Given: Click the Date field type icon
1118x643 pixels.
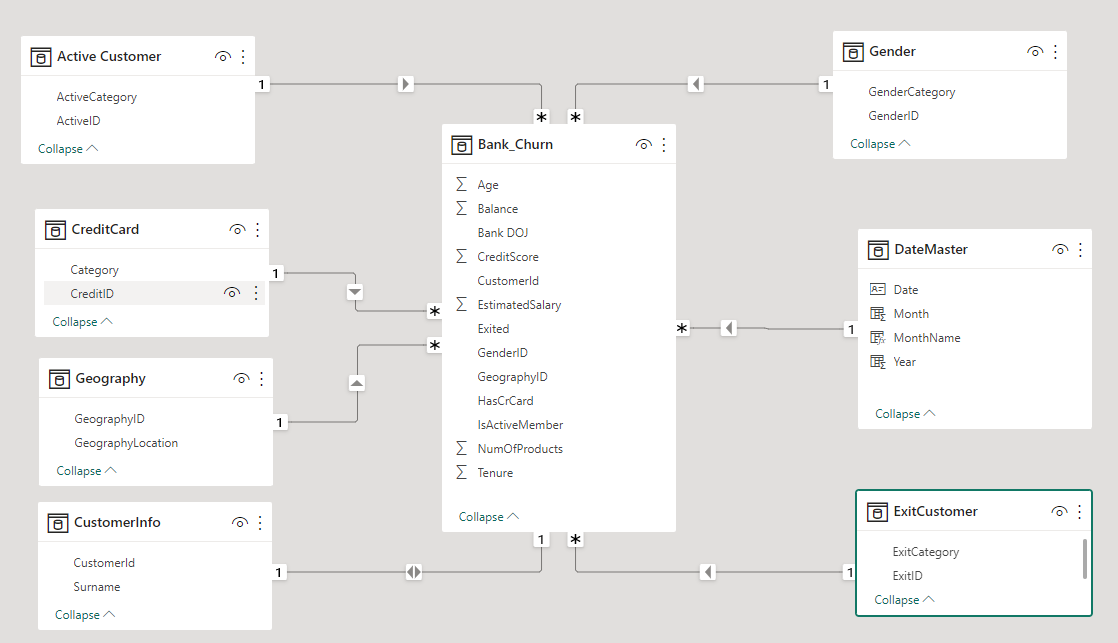Looking at the screenshot, I should click(x=878, y=289).
